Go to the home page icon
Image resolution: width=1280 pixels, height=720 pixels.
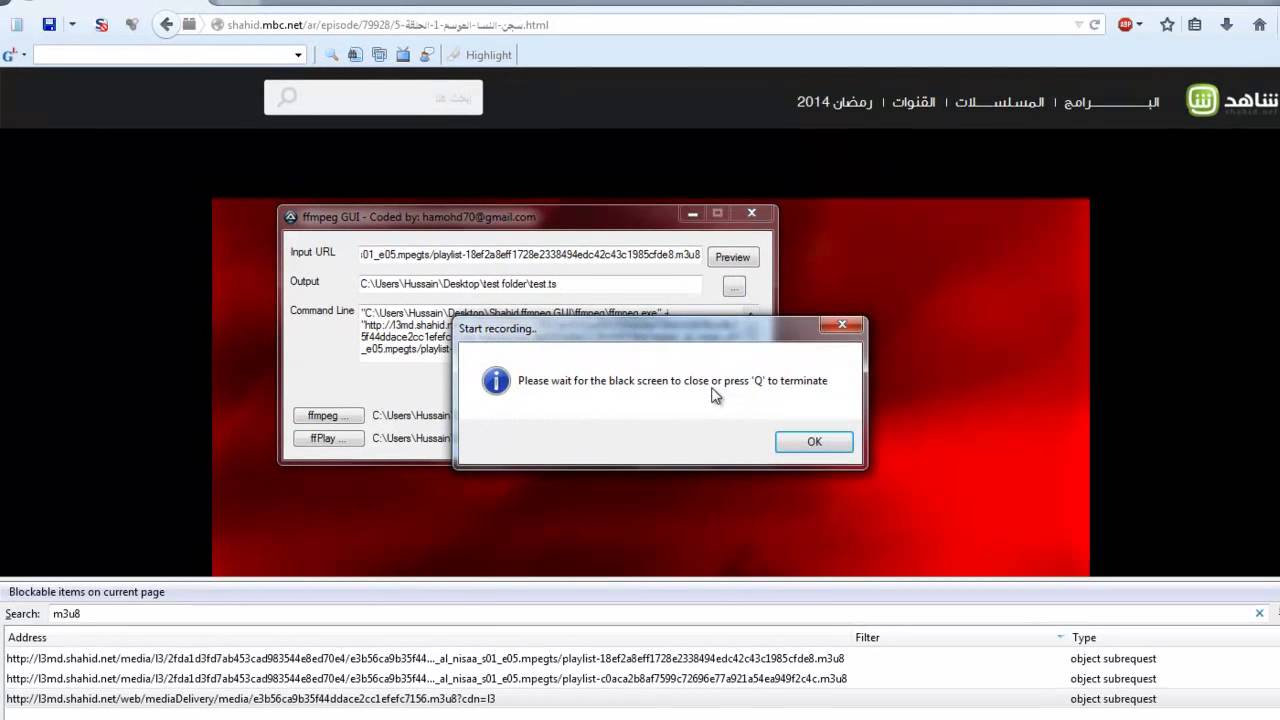1259,25
